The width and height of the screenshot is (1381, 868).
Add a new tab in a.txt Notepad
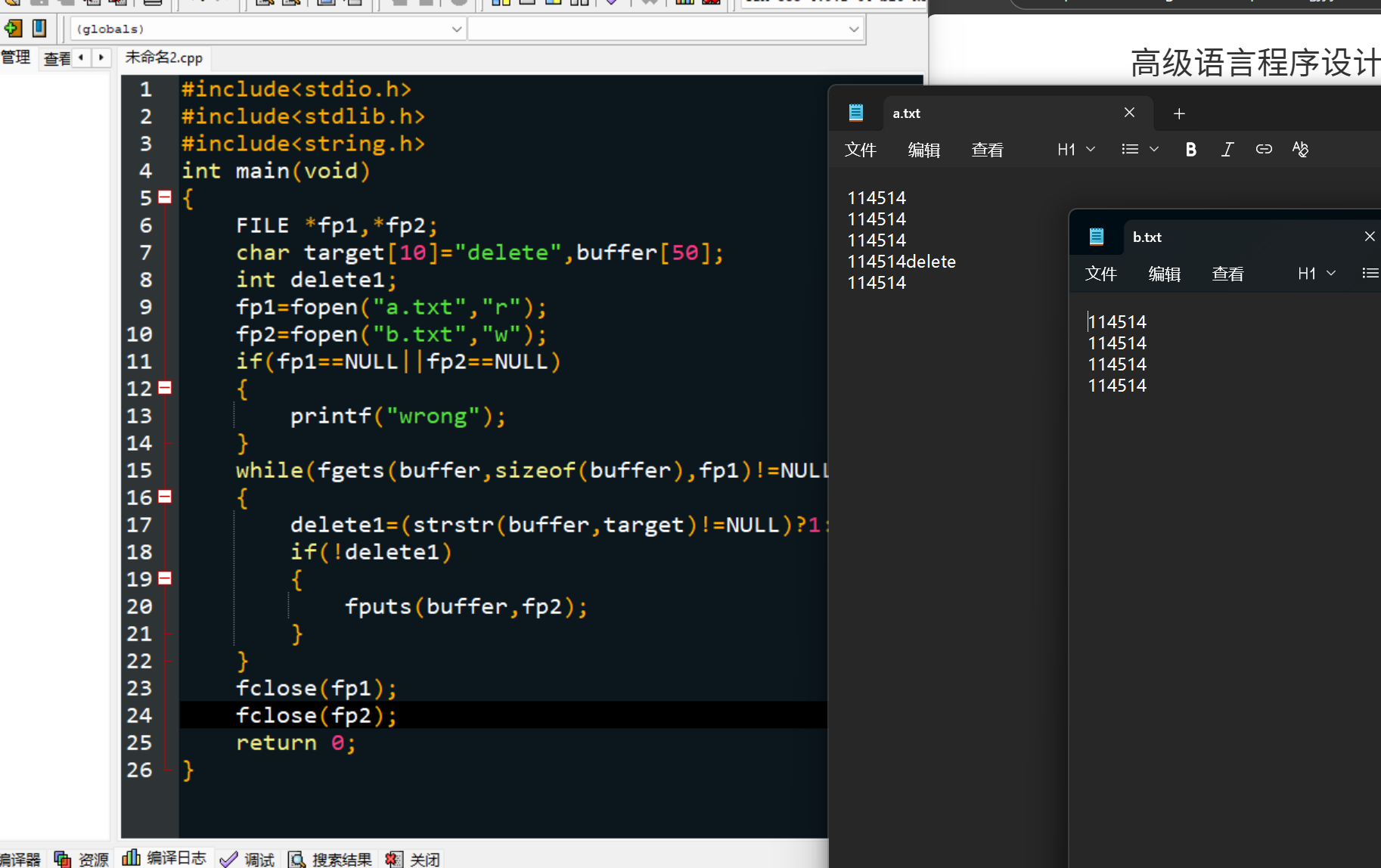1179,113
